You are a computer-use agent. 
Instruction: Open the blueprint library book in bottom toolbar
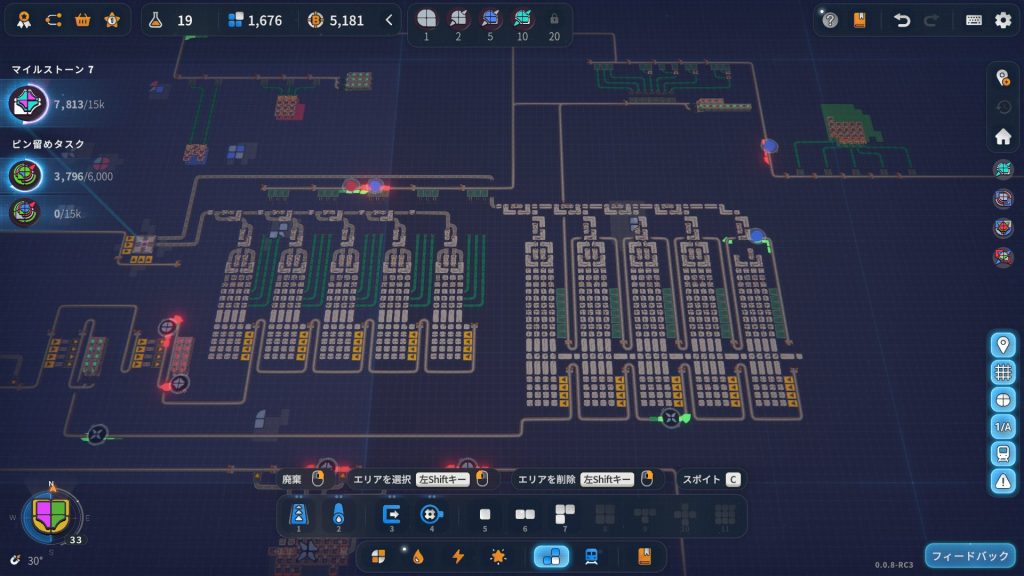pos(644,556)
